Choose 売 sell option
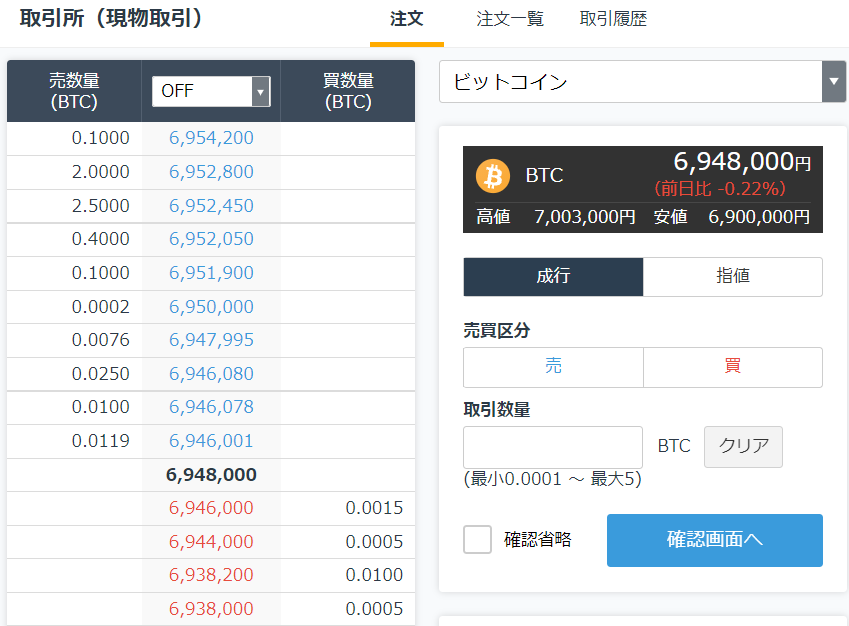The height and width of the screenshot is (626, 849). [x=553, y=367]
